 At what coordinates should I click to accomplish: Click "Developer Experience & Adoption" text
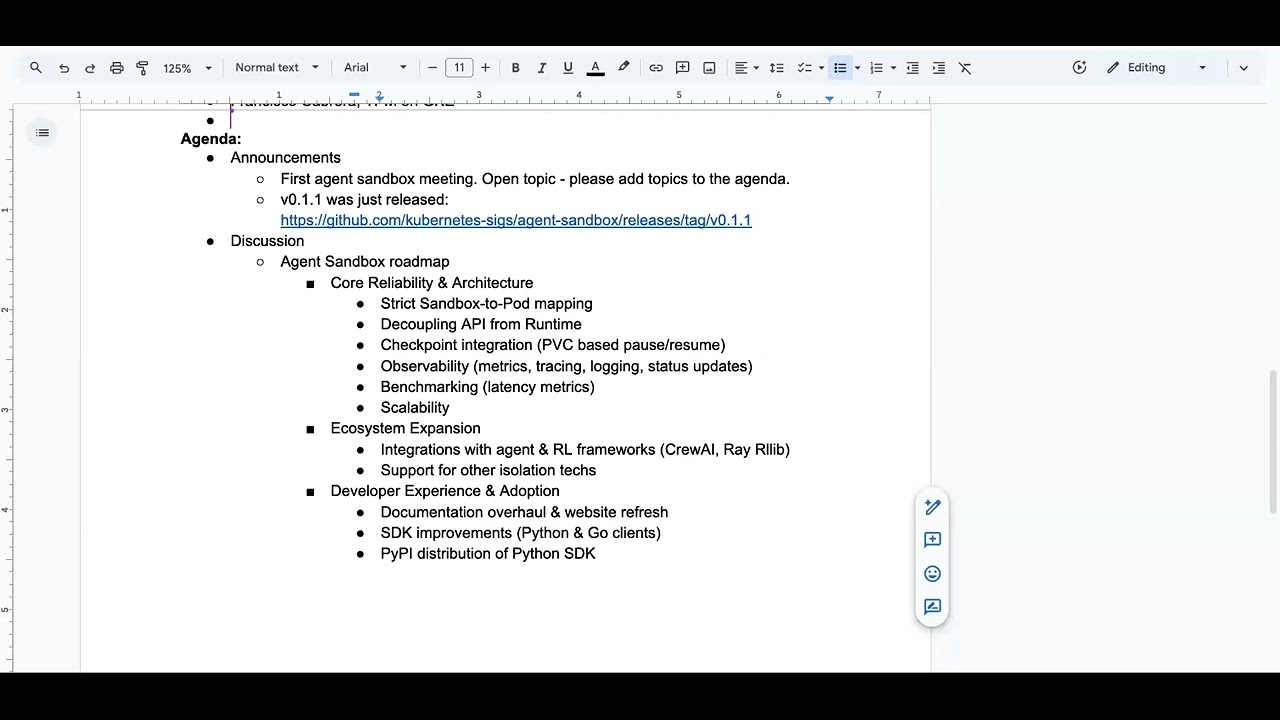(x=445, y=491)
